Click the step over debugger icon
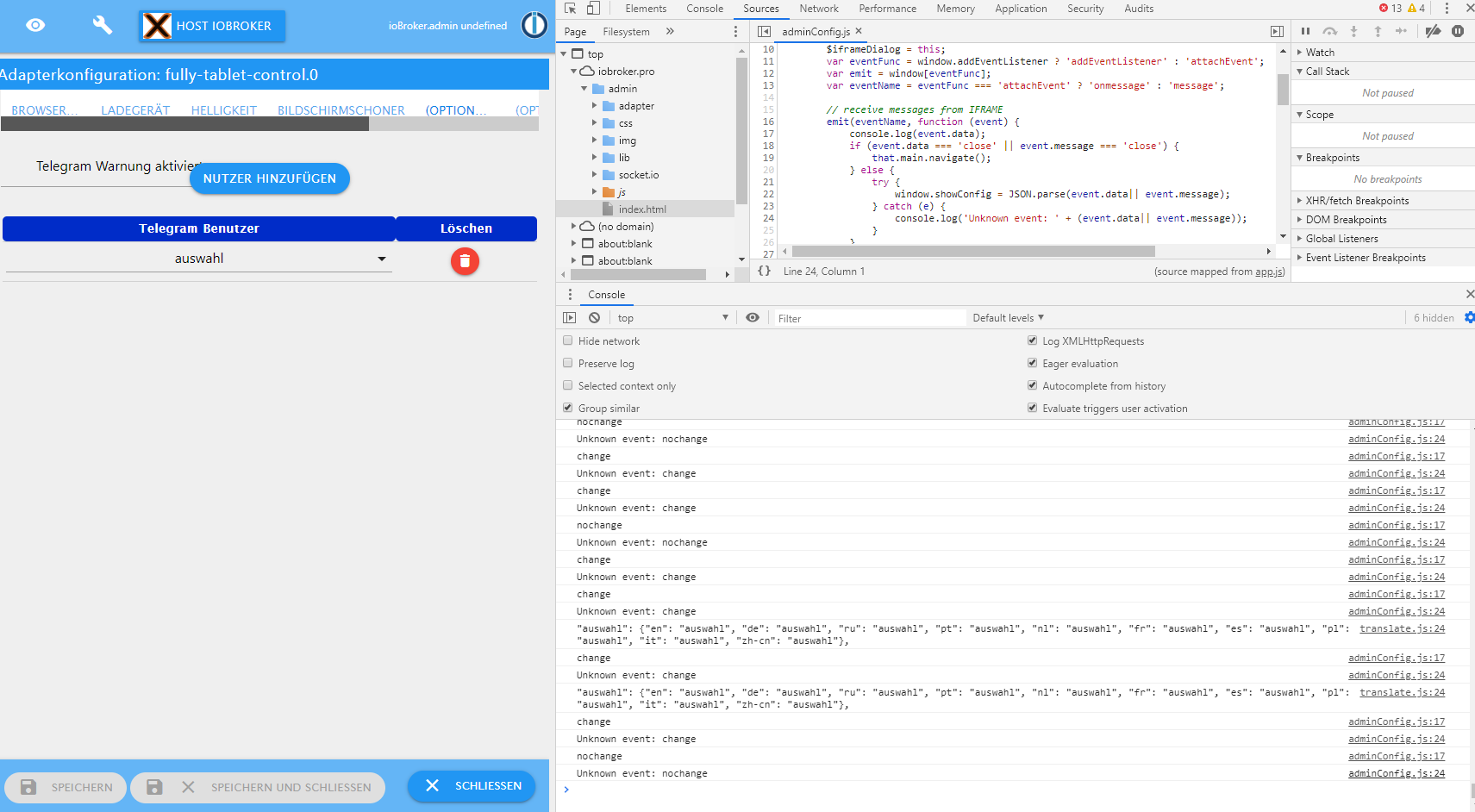Viewport: 1475px width, 812px height. tap(1330, 31)
